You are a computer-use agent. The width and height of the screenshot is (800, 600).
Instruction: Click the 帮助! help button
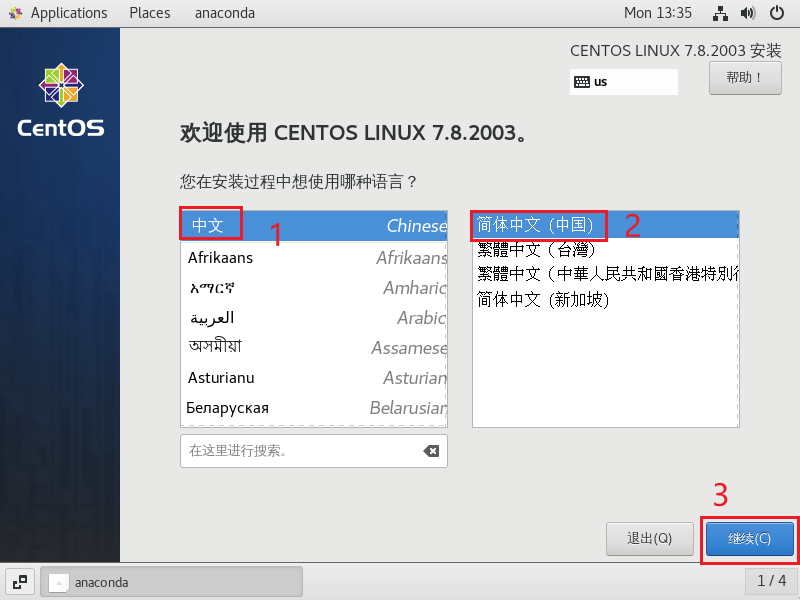pyautogui.click(x=745, y=78)
